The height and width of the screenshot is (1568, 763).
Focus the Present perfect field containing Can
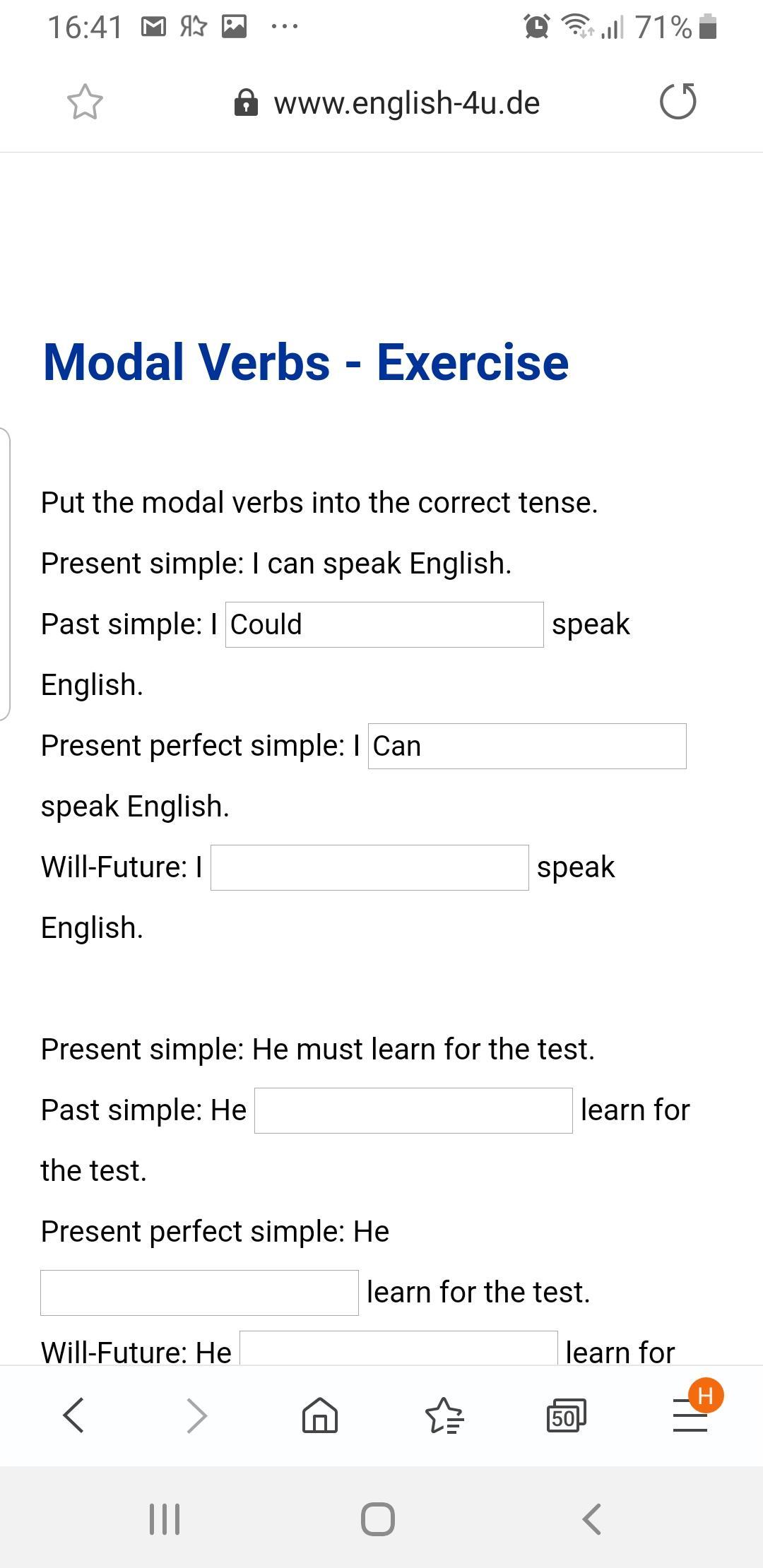(527, 746)
